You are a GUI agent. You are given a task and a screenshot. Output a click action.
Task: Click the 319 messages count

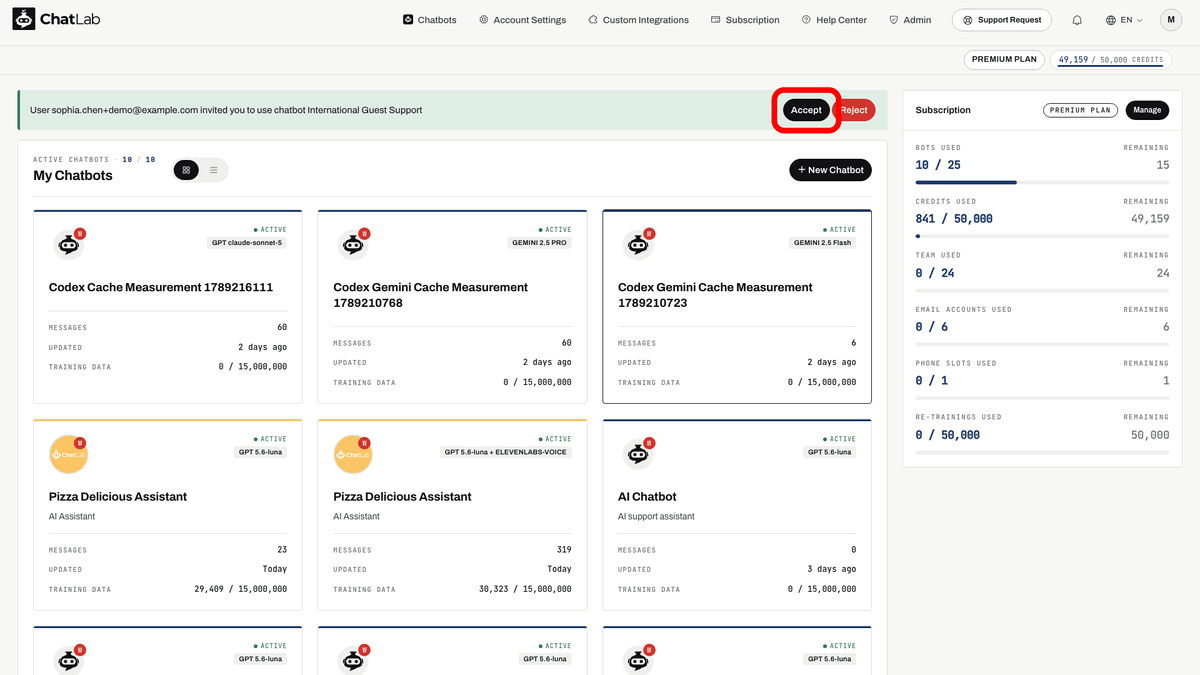563,549
